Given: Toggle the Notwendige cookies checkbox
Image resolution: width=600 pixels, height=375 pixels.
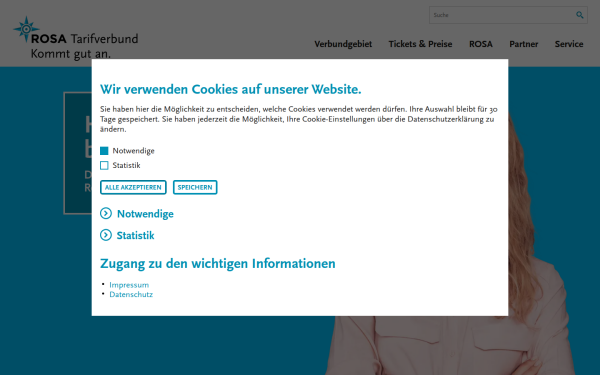Looking at the screenshot, I should click(x=104, y=151).
